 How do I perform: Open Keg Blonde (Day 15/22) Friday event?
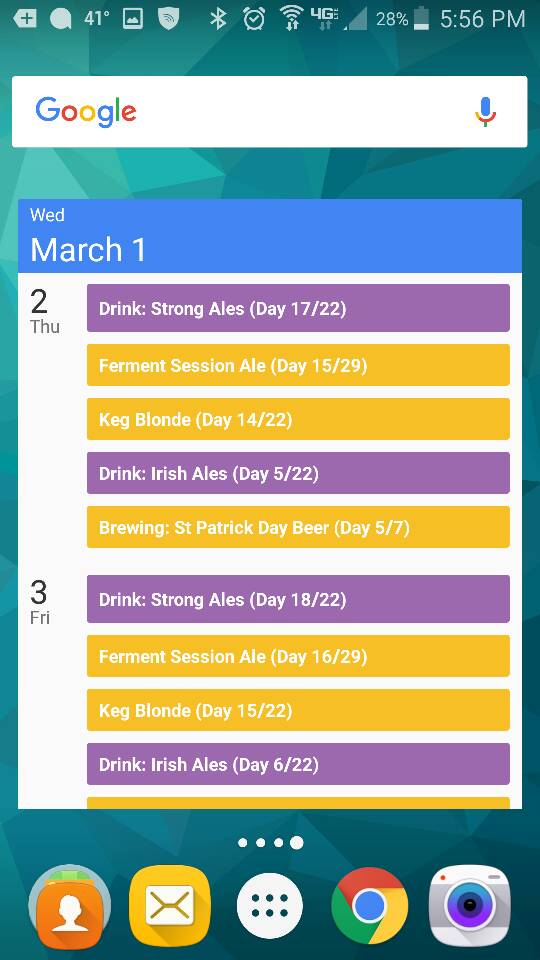(x=298, y=710)
